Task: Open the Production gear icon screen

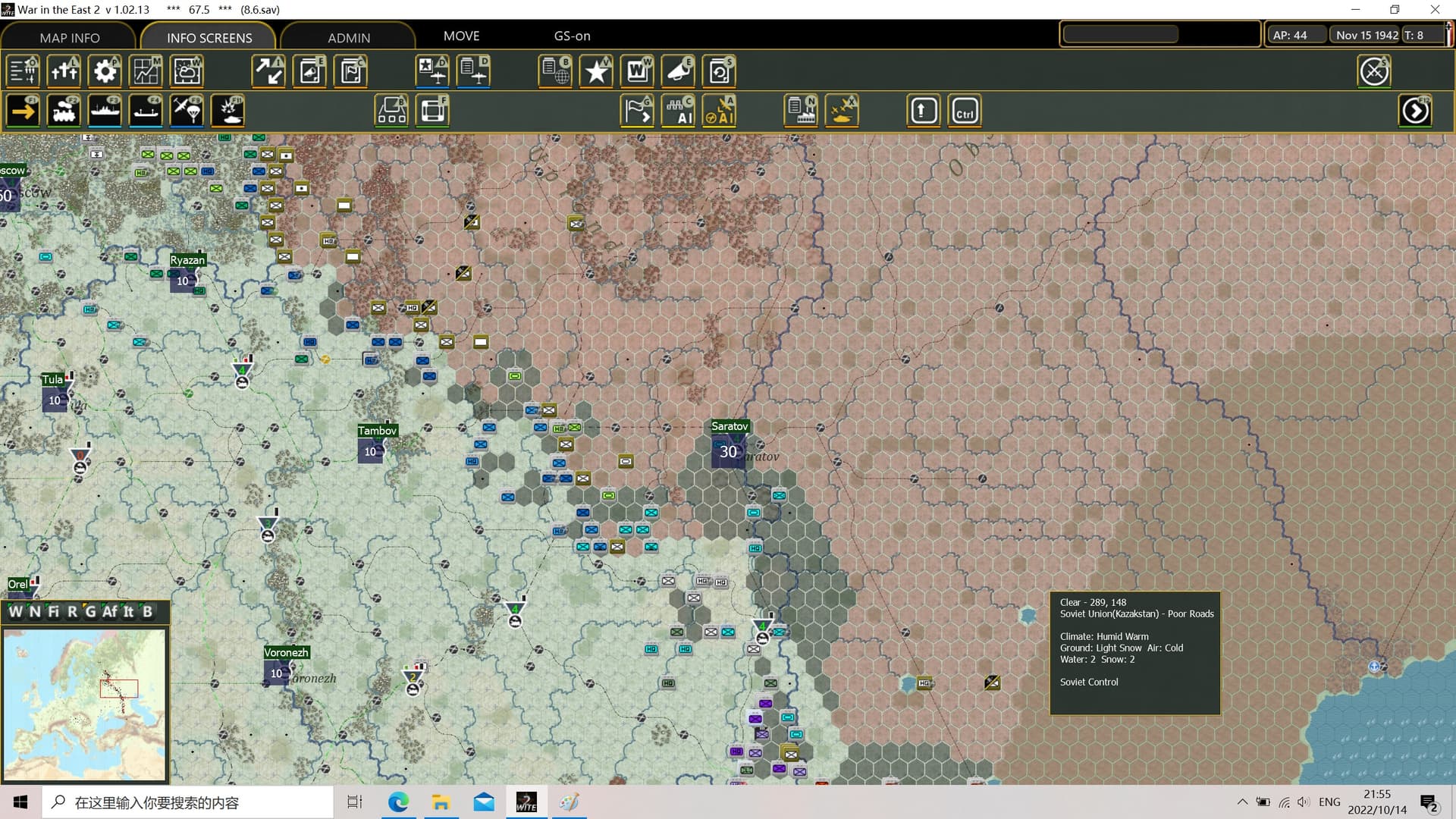Action: click(105, 71)
